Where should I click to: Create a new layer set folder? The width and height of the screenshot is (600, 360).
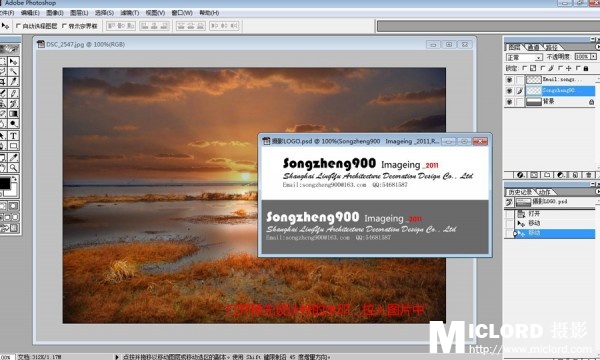coord(547,175)
